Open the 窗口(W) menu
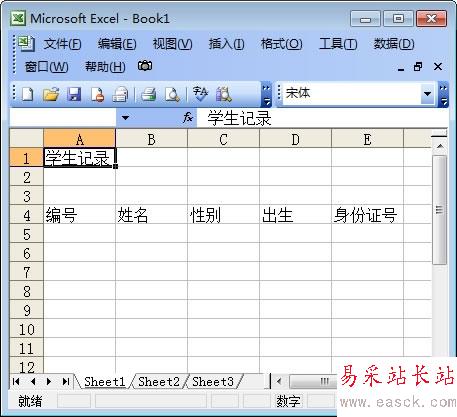 [x=46, y=67]
